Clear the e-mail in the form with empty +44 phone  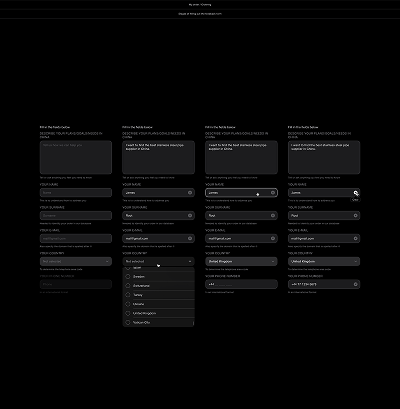(273, 238)
